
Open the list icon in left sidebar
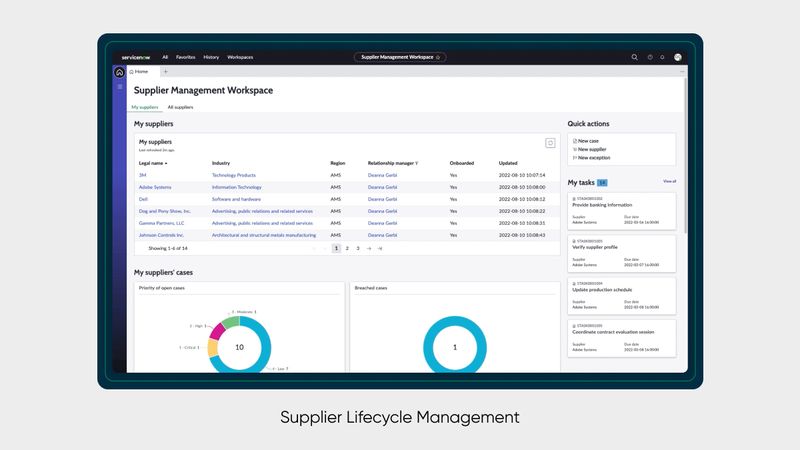(x=119, y=87)
